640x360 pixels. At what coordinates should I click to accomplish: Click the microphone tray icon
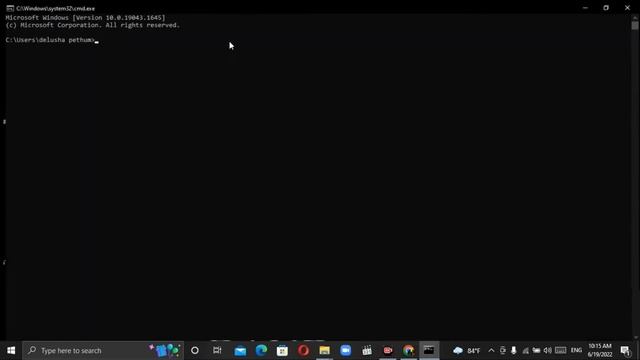click(x=514, y=351)
